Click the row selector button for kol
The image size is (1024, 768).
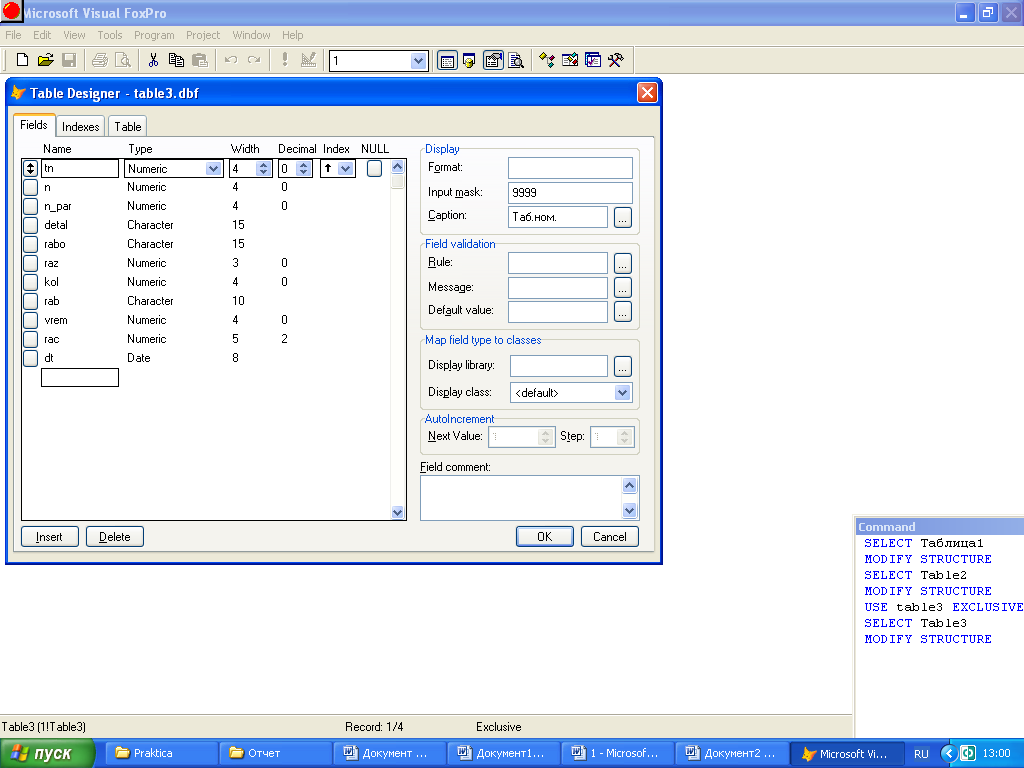[31, 282]
